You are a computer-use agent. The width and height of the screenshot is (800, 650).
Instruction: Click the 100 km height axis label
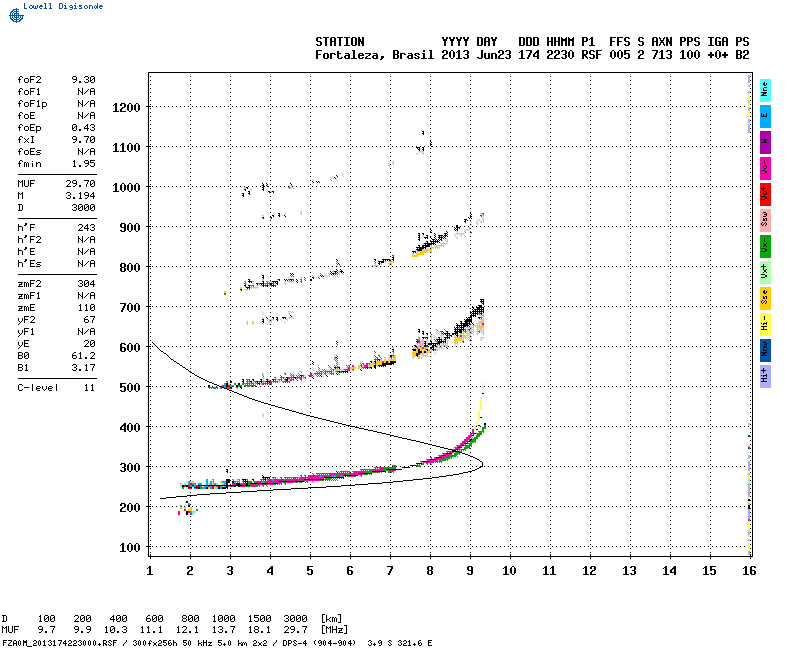point(130,548)
